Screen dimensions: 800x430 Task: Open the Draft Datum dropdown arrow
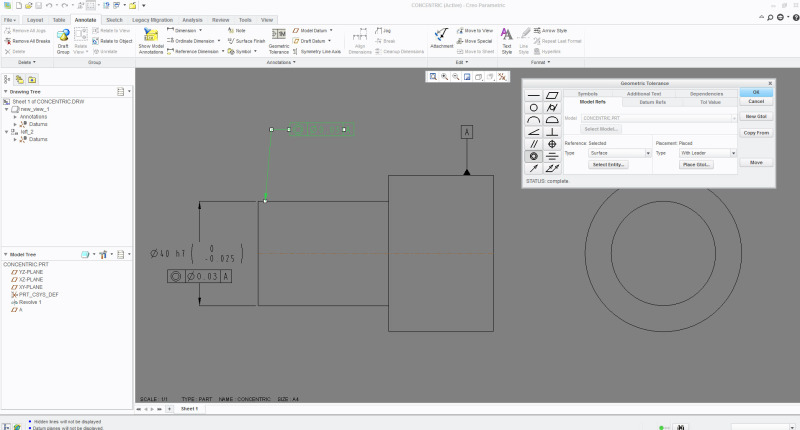coord(330,41)
